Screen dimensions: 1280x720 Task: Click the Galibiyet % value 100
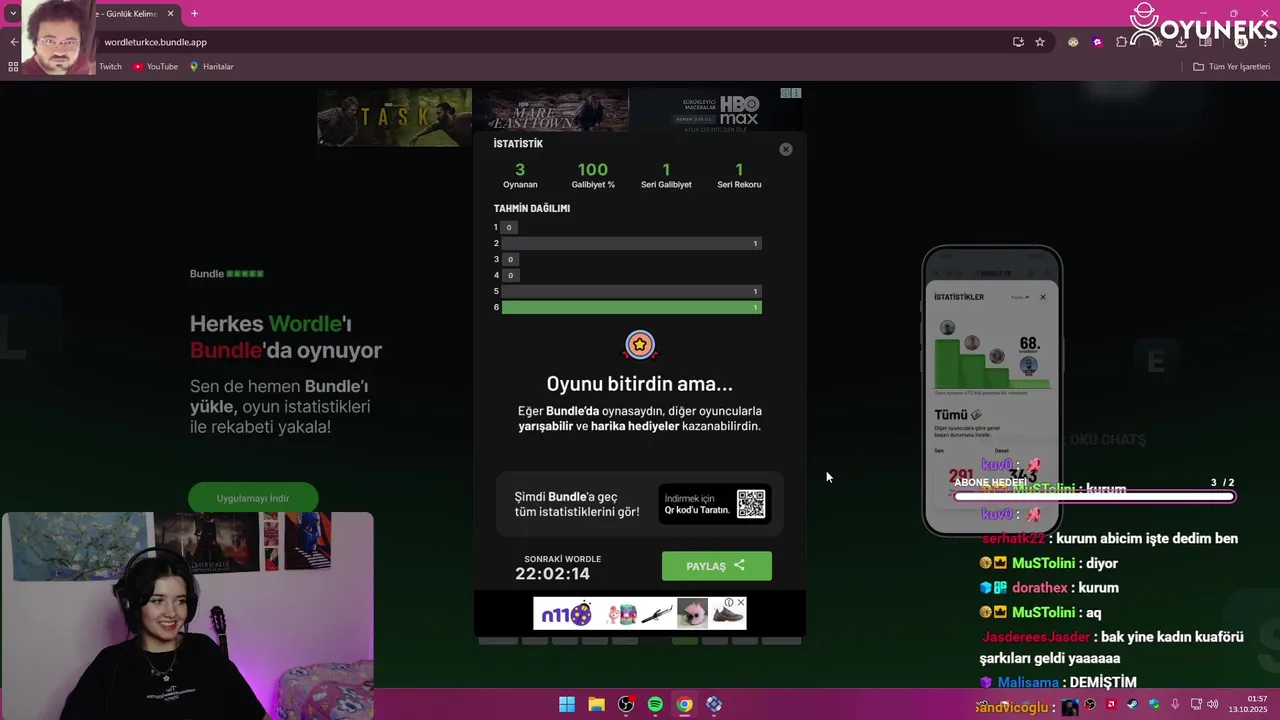click(593, 170)
